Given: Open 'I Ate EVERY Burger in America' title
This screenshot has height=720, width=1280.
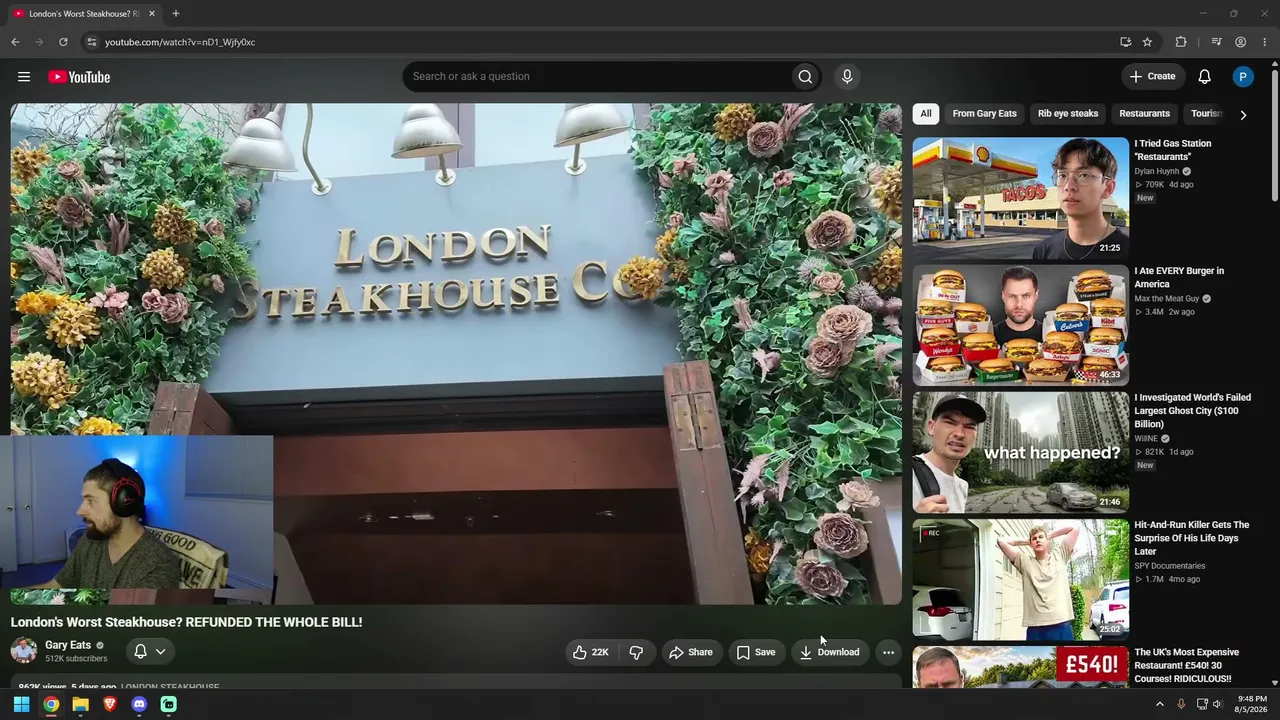Looking at the screenshot, I should 1179,277.
